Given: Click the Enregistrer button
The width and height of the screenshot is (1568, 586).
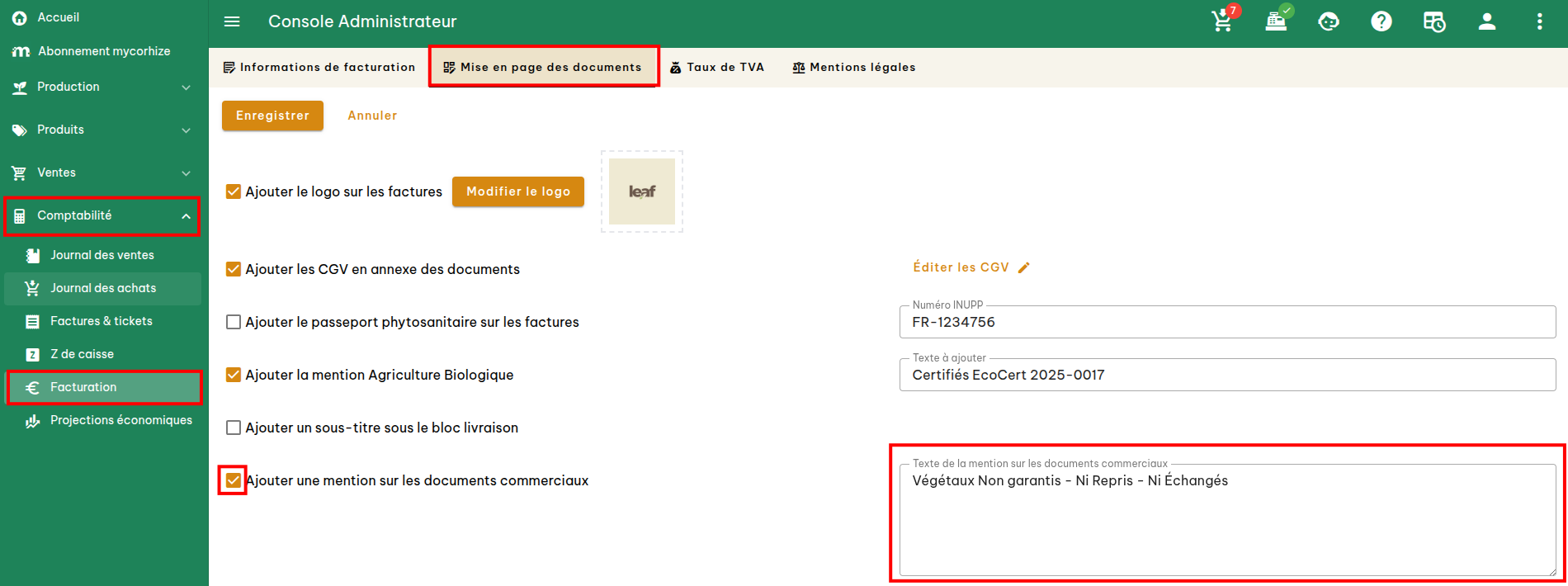Looking at the screenshot, I should [x=272, y=116].
